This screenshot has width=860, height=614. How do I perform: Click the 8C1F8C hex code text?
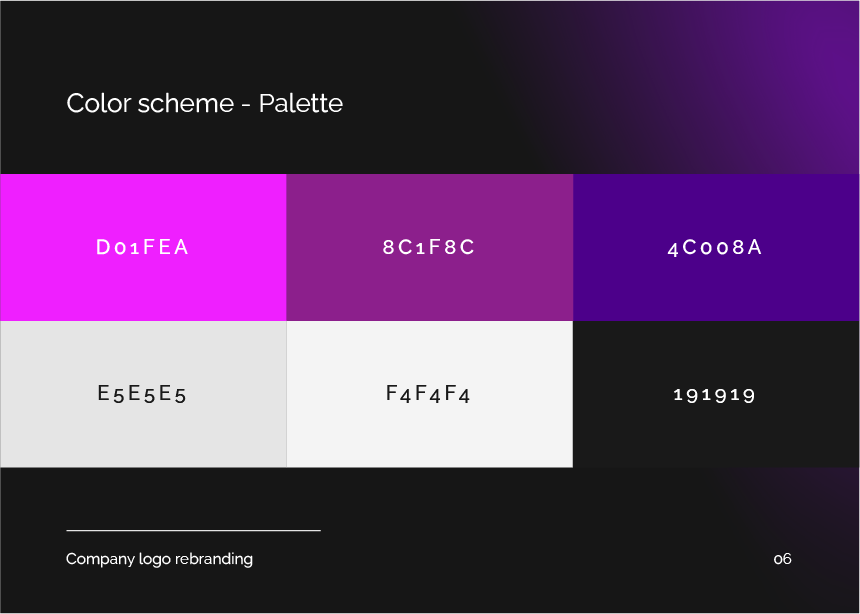429,247
